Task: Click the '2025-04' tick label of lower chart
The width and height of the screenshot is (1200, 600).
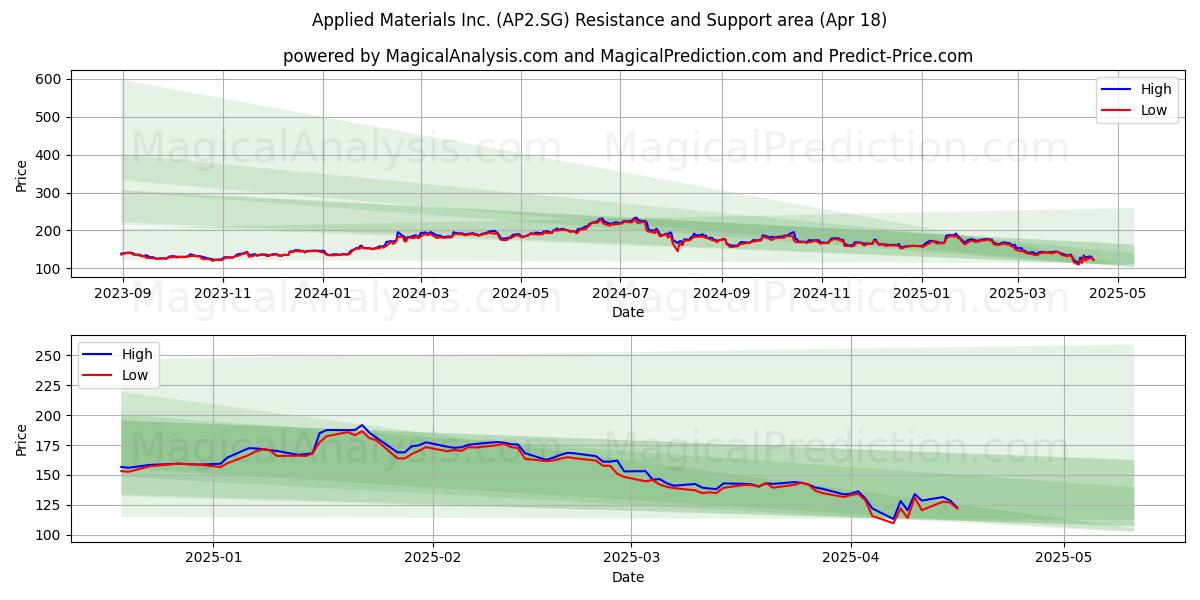Action: 851,559
